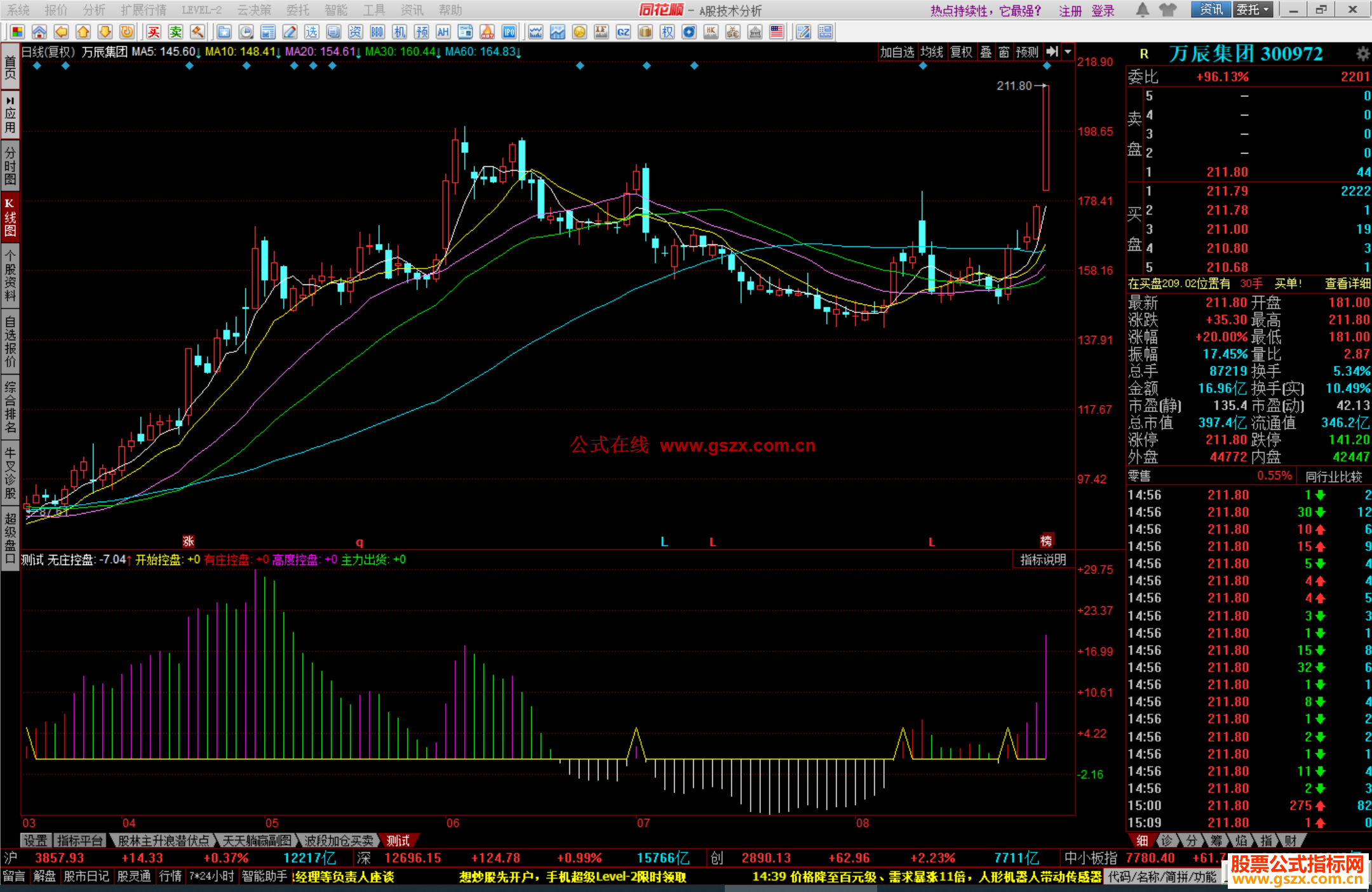Viewport: 1372px width, 892px height.
Task: Open the gear settings icon beside 300972
Action: 1362,53
